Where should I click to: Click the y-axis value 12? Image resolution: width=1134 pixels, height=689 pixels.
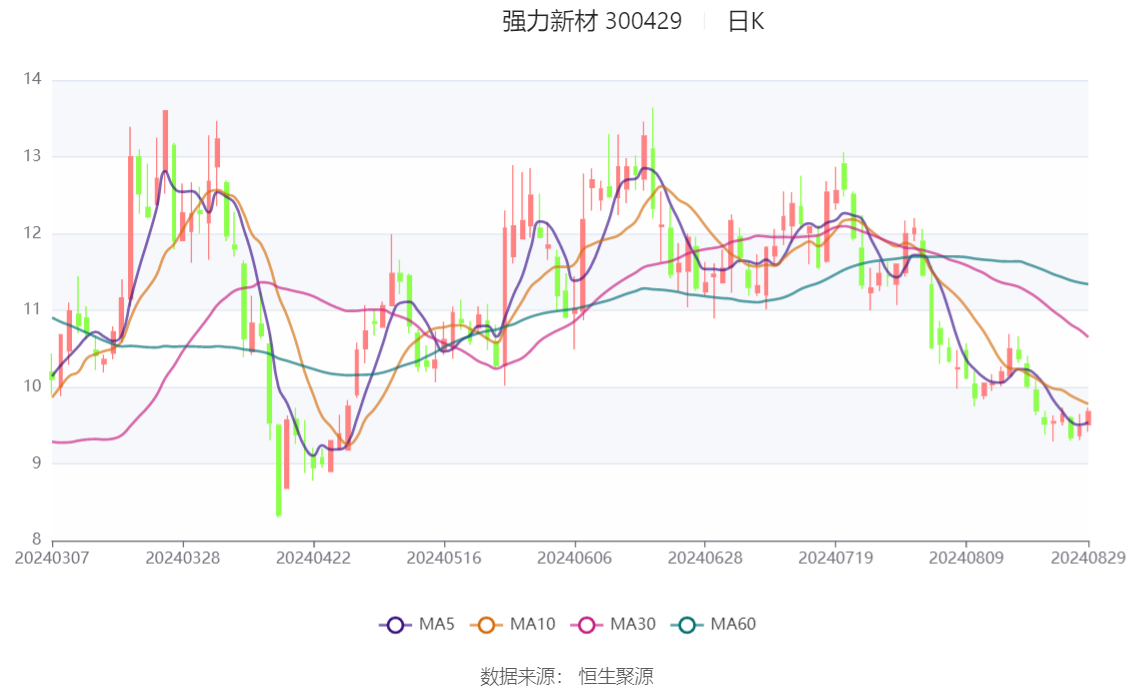point(33,233)
